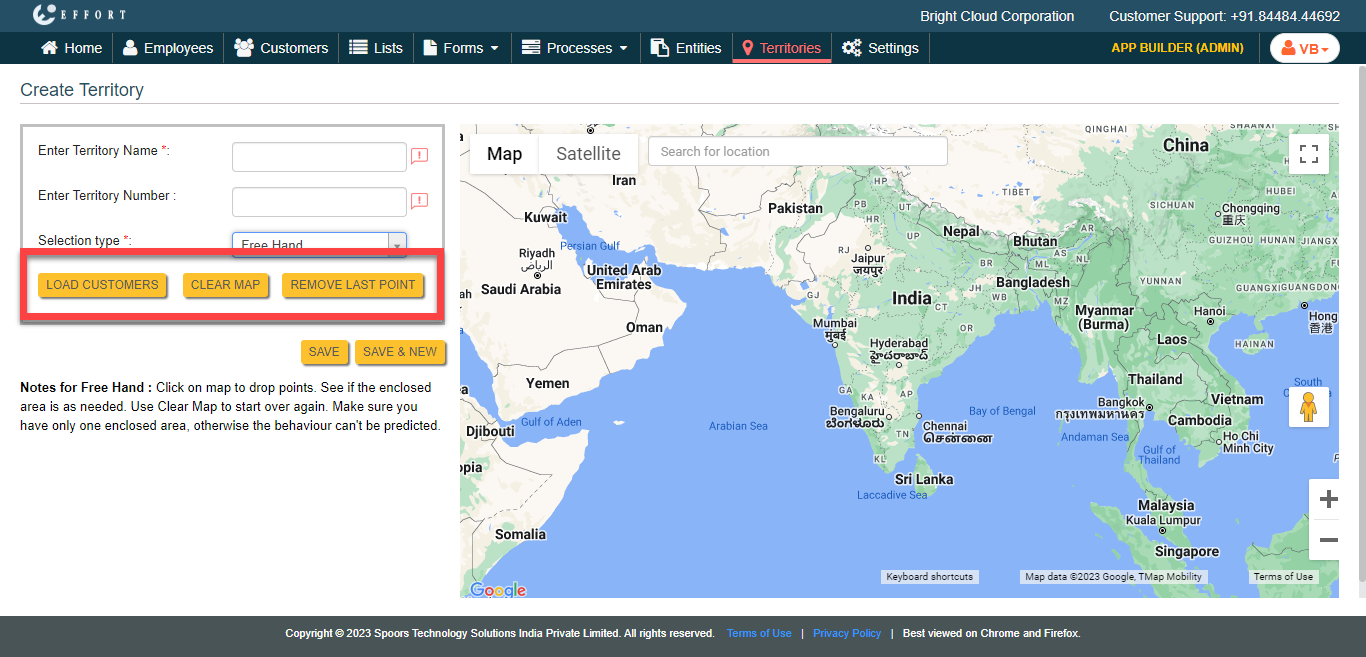Go to the Employees menu
The height and width of the screenshot is (657, 1366).
(x=168, y=48)
